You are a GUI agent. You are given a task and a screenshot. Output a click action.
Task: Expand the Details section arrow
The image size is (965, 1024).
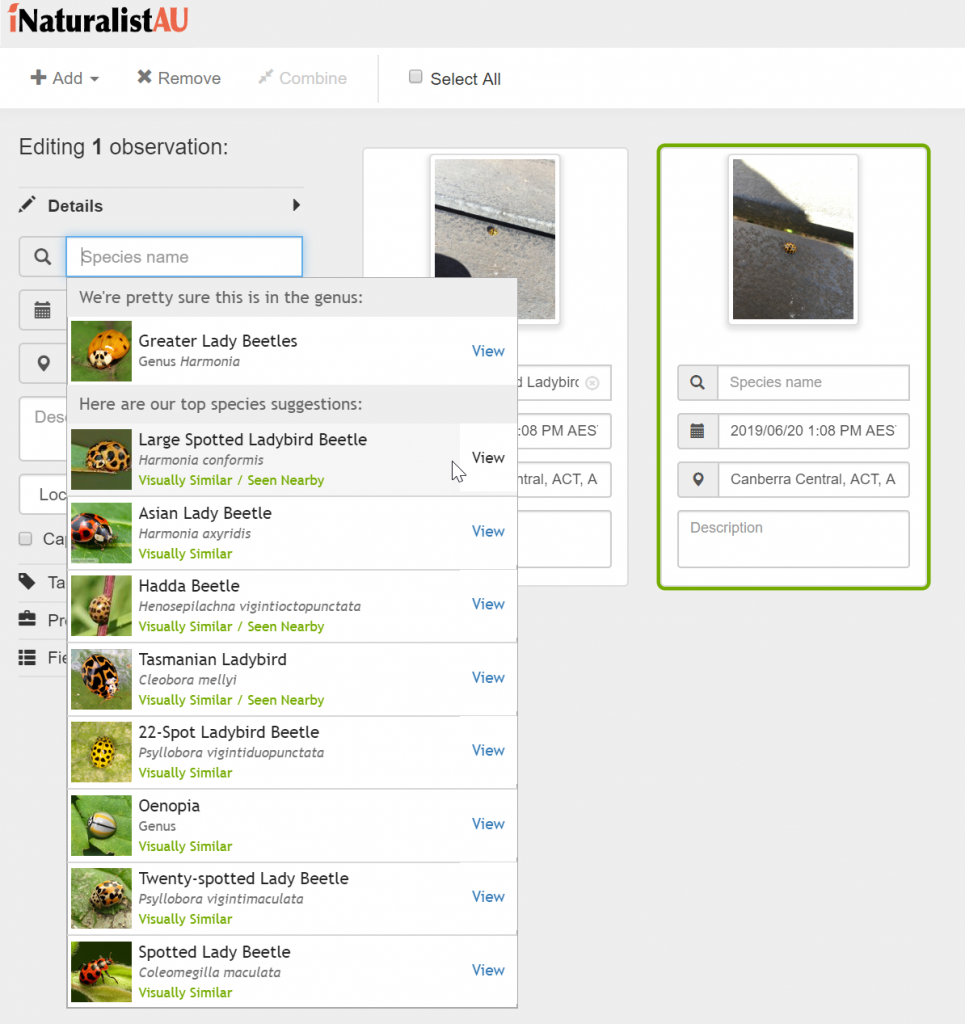(296, 205)
